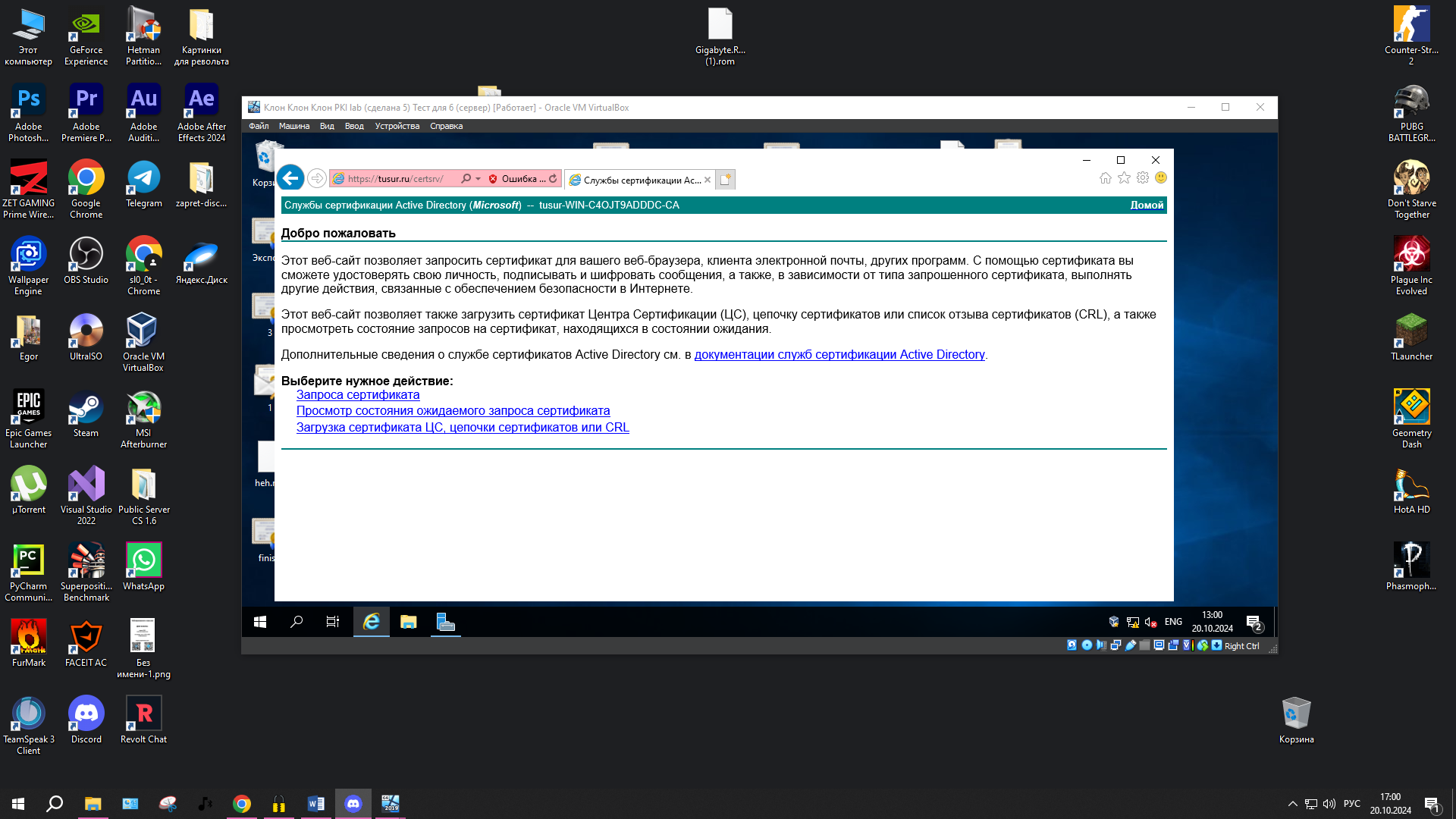The height and width of the screenshot is (819, 1456).
Task: Click host volume icon in system tray
Action: (x=1329, y=804)
